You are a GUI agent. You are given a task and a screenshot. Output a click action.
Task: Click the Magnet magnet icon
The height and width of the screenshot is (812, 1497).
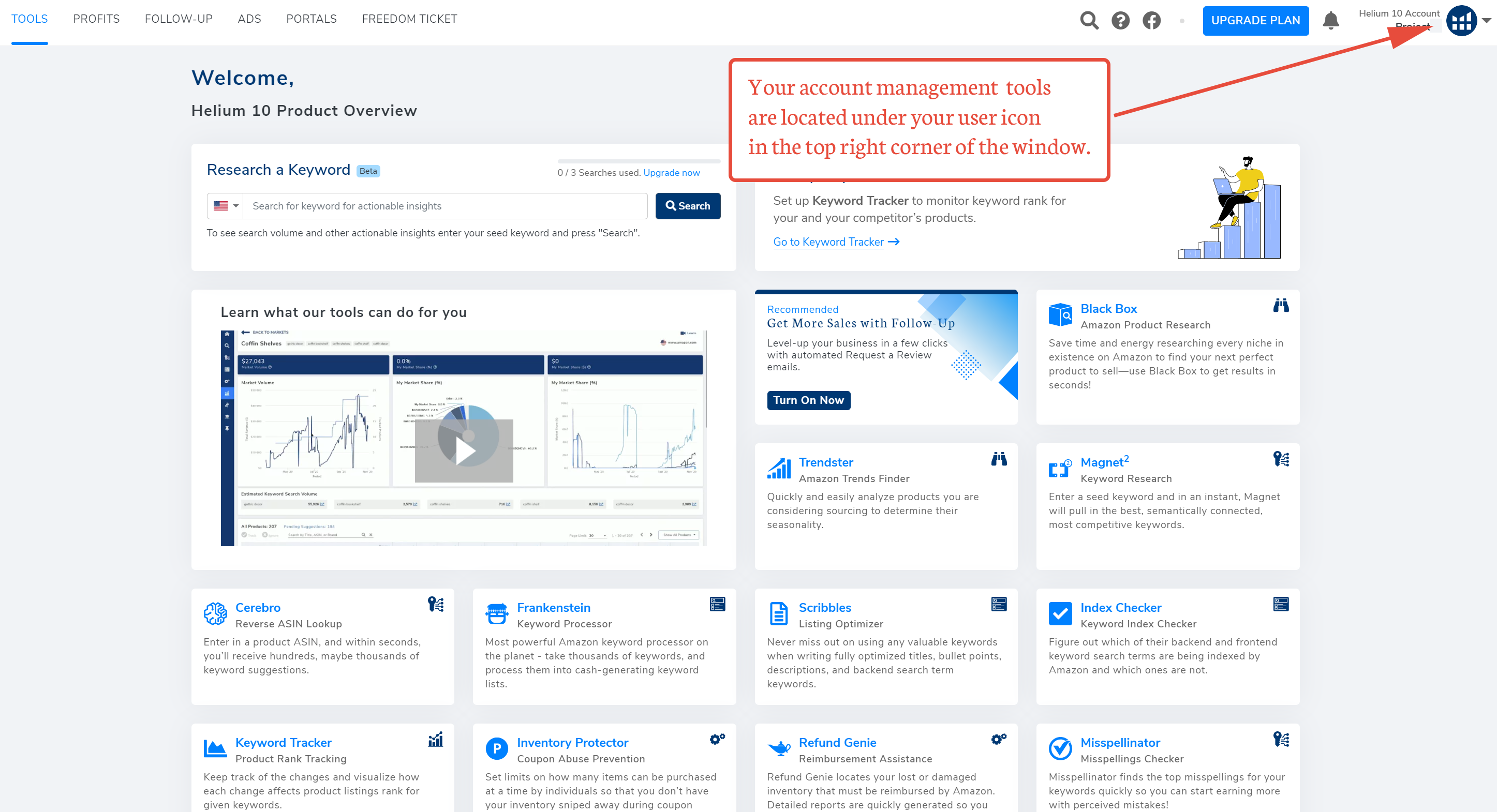pyautogui.click(x=1060, y=468)
